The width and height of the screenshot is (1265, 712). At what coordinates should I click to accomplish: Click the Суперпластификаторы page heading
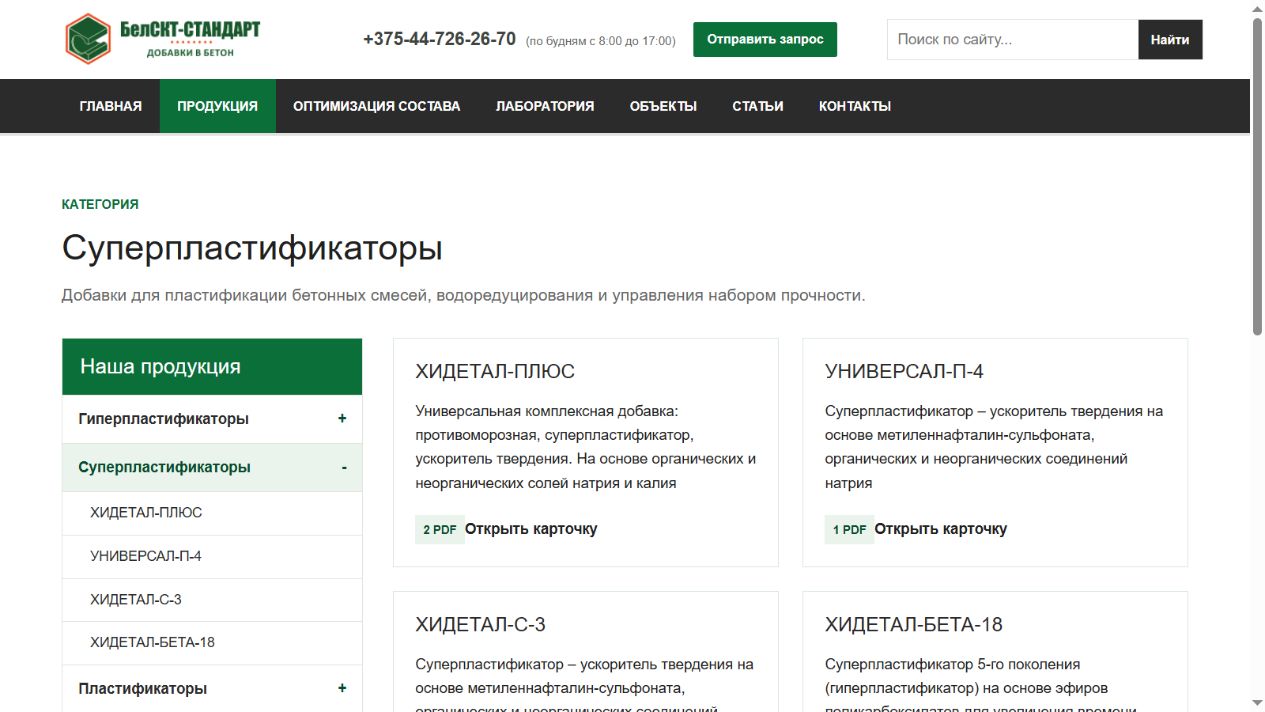[x=252, y=248]
